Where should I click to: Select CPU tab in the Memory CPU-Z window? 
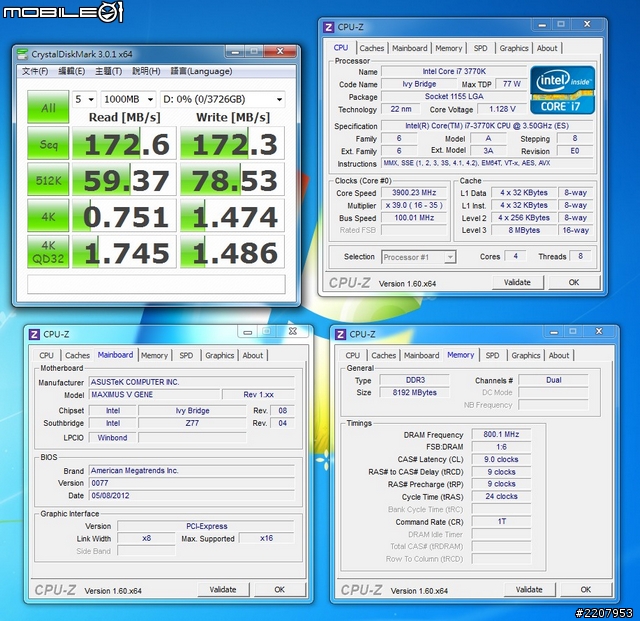click(x=352, y=356)
